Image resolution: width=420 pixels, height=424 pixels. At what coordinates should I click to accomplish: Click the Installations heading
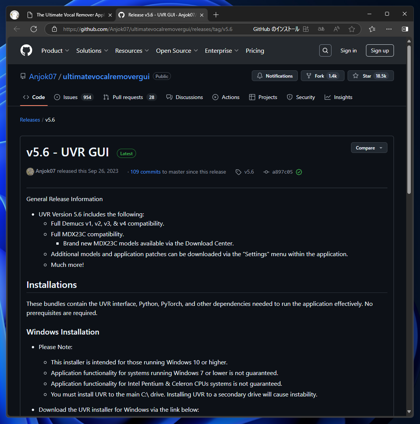pos(52,285)
